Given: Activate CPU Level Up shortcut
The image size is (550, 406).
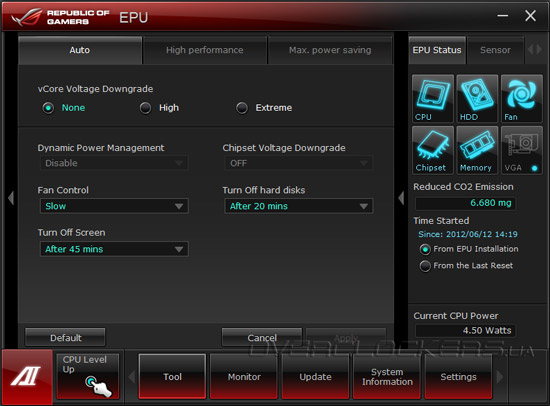Looking at the screenshot, I should (88, 377).
